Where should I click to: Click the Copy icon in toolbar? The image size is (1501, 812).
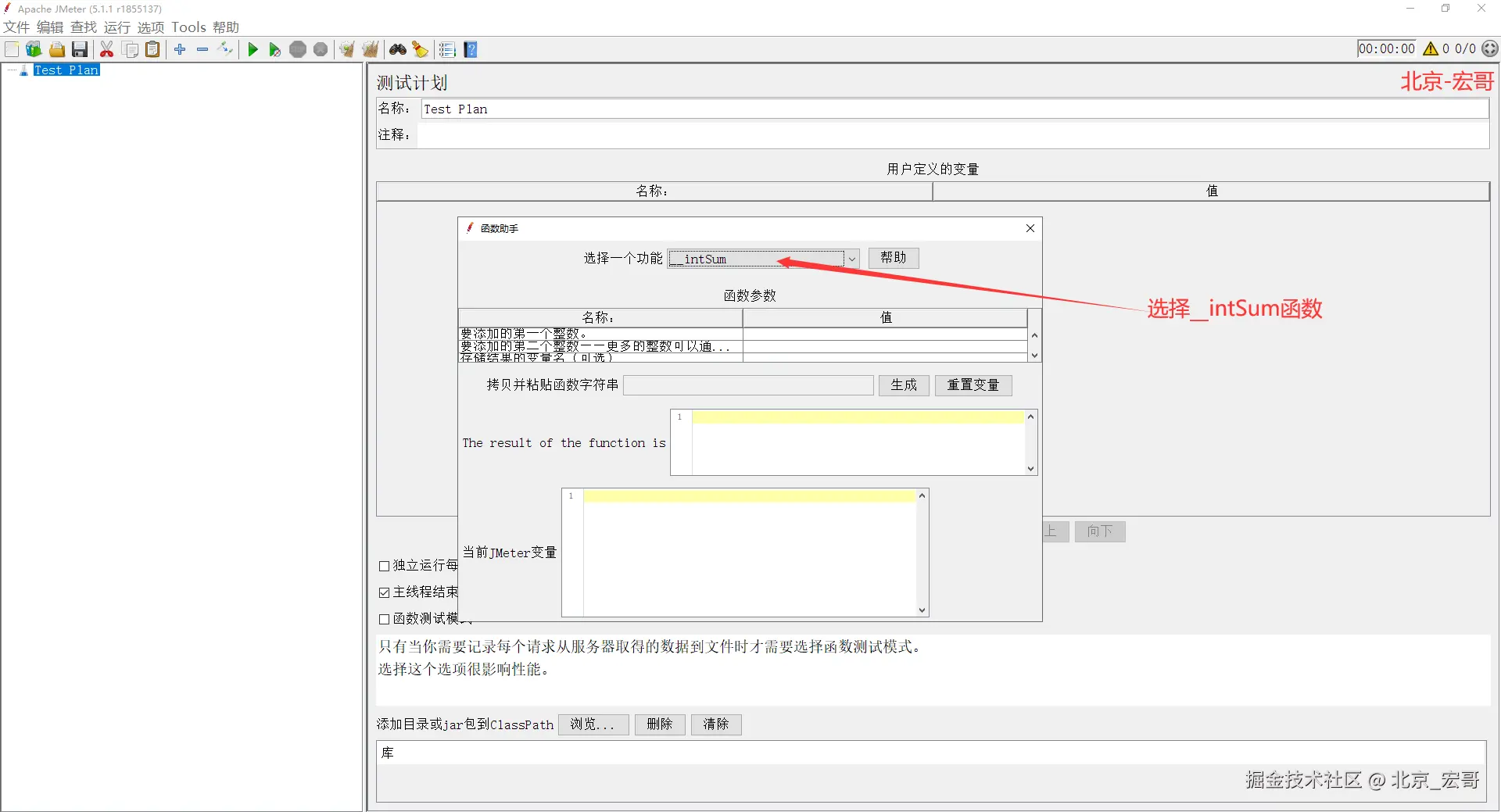(131, 49)
